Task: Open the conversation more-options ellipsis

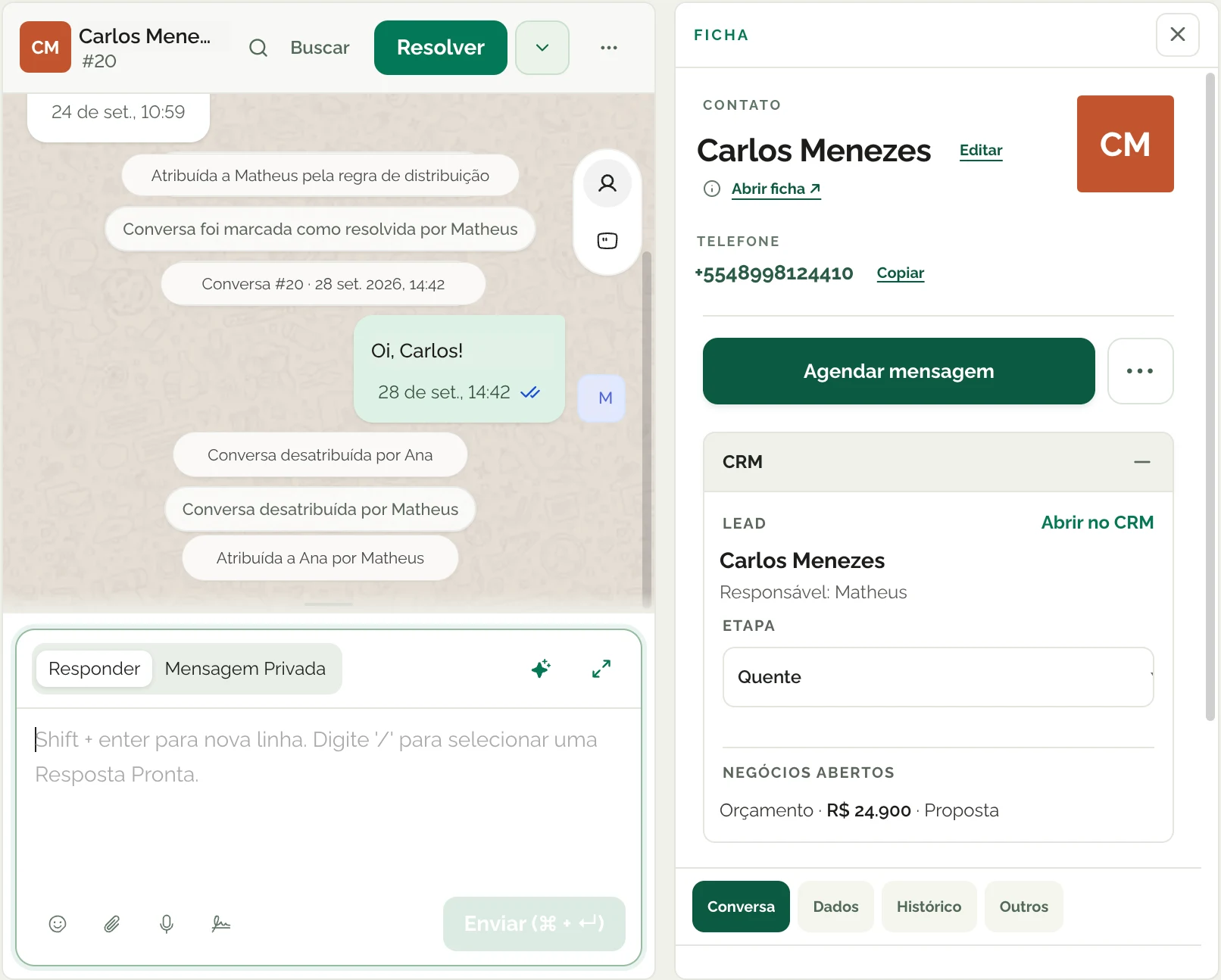Action: click(609, 48)
